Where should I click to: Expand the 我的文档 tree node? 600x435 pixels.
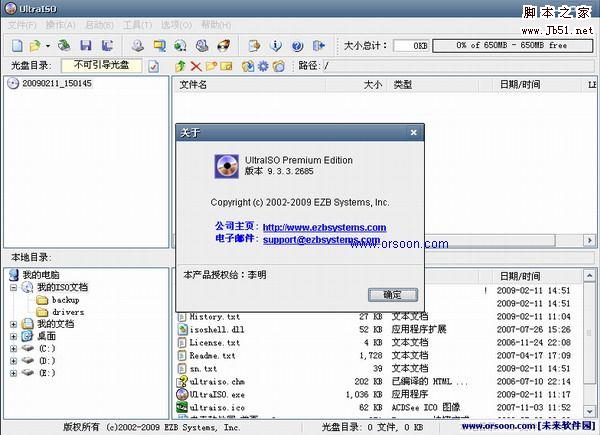13,324
